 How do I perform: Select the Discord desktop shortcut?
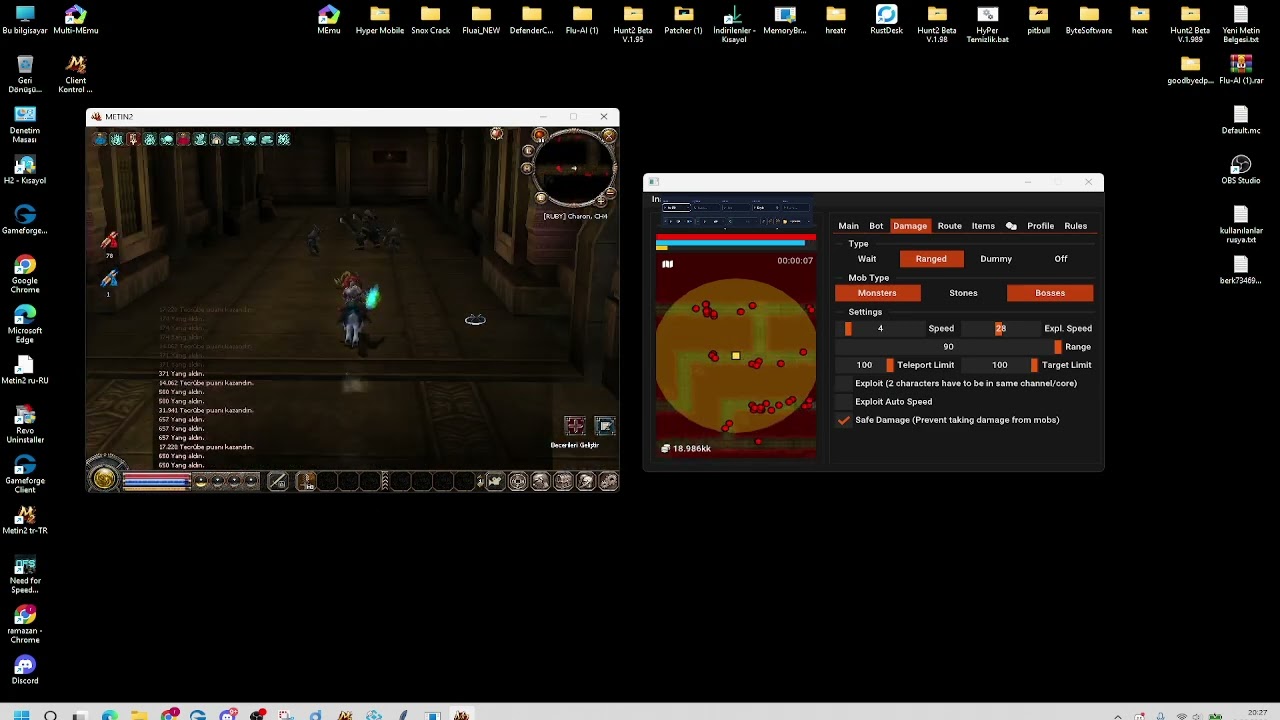coord(25,670)
